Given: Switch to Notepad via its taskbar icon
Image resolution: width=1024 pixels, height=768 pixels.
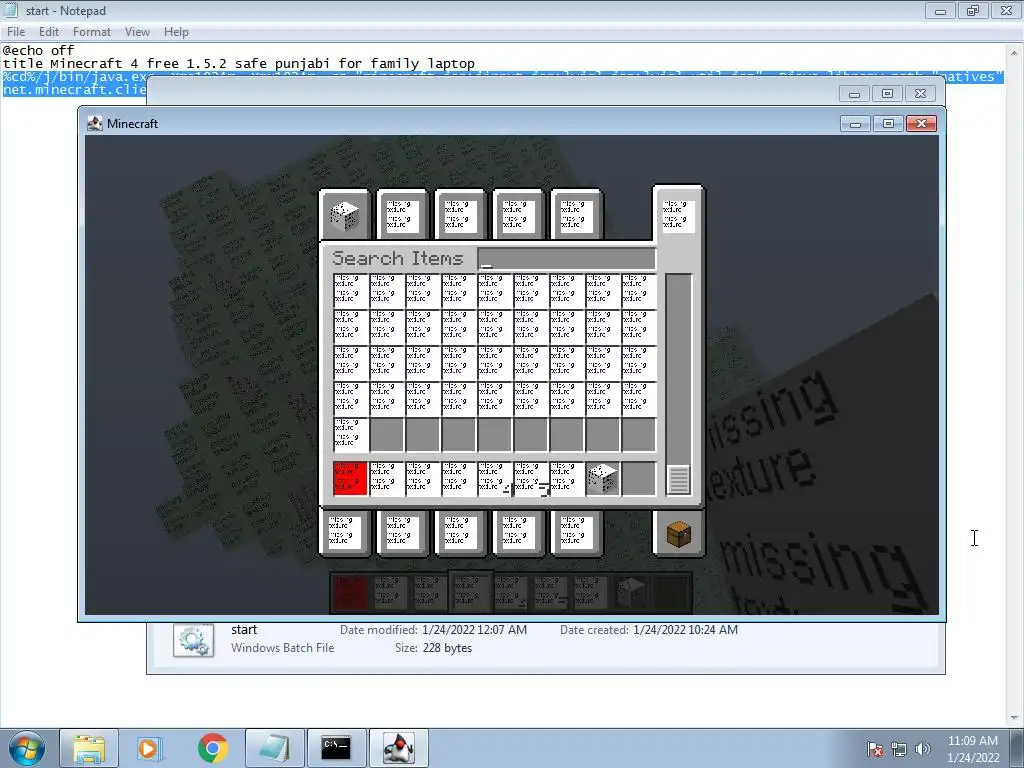Looking at the screenshot, I should click(x=274, y=748).
